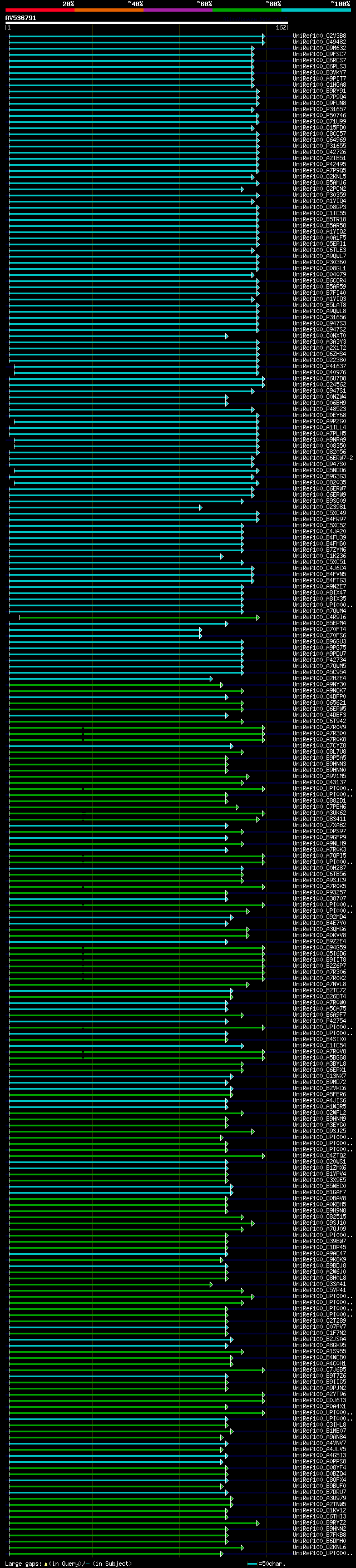Image resolution: width=356 pixels, height=1568 pixels.
Task: Select label UniRef100_C1IC55
Action: point(319,214)
